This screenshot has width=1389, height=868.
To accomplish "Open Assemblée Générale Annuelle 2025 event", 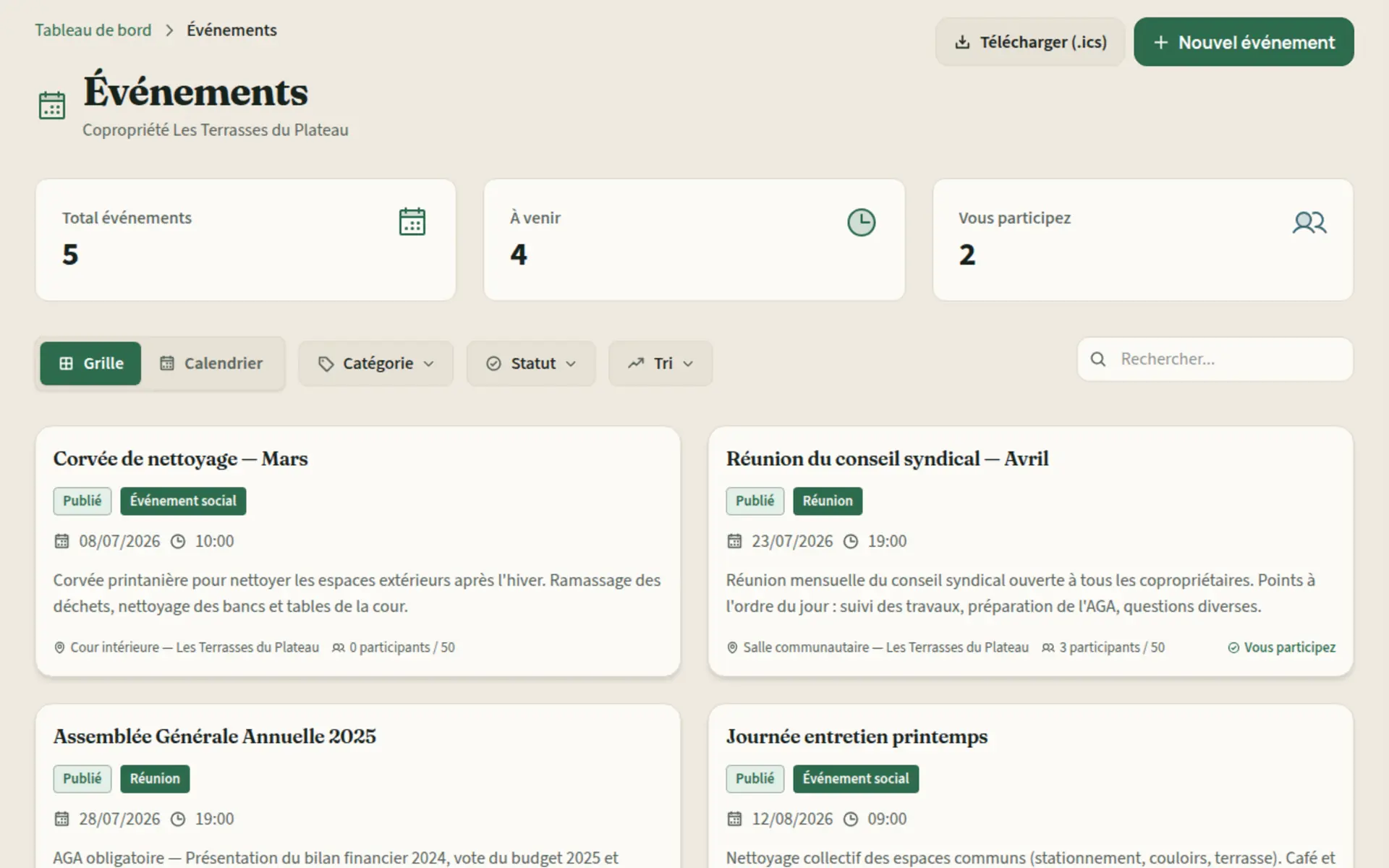I will click(x=214, y=736).
